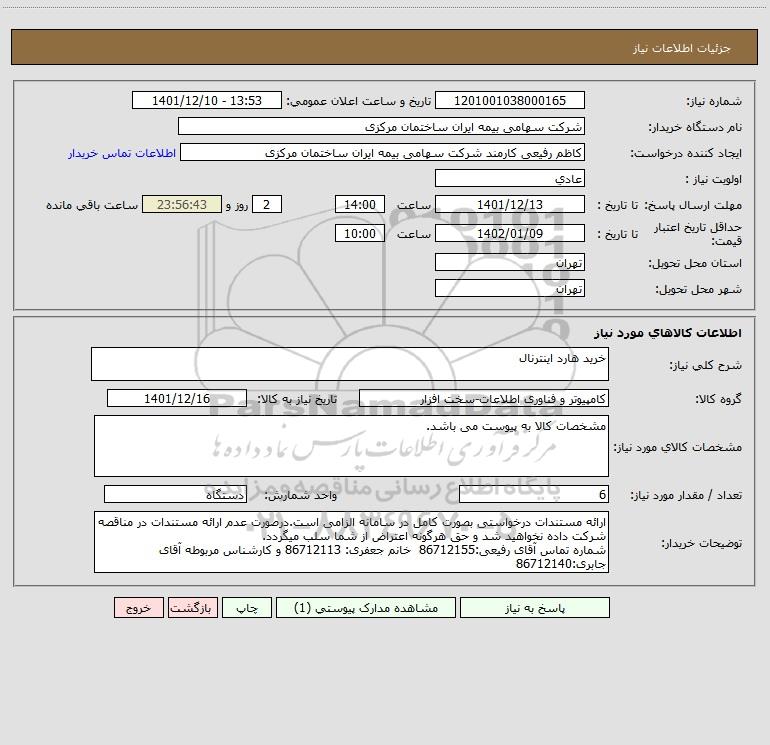Click quantity field showing 6
Image resolution: width=770 pixels, height=745 pixels.
[534, 495]
